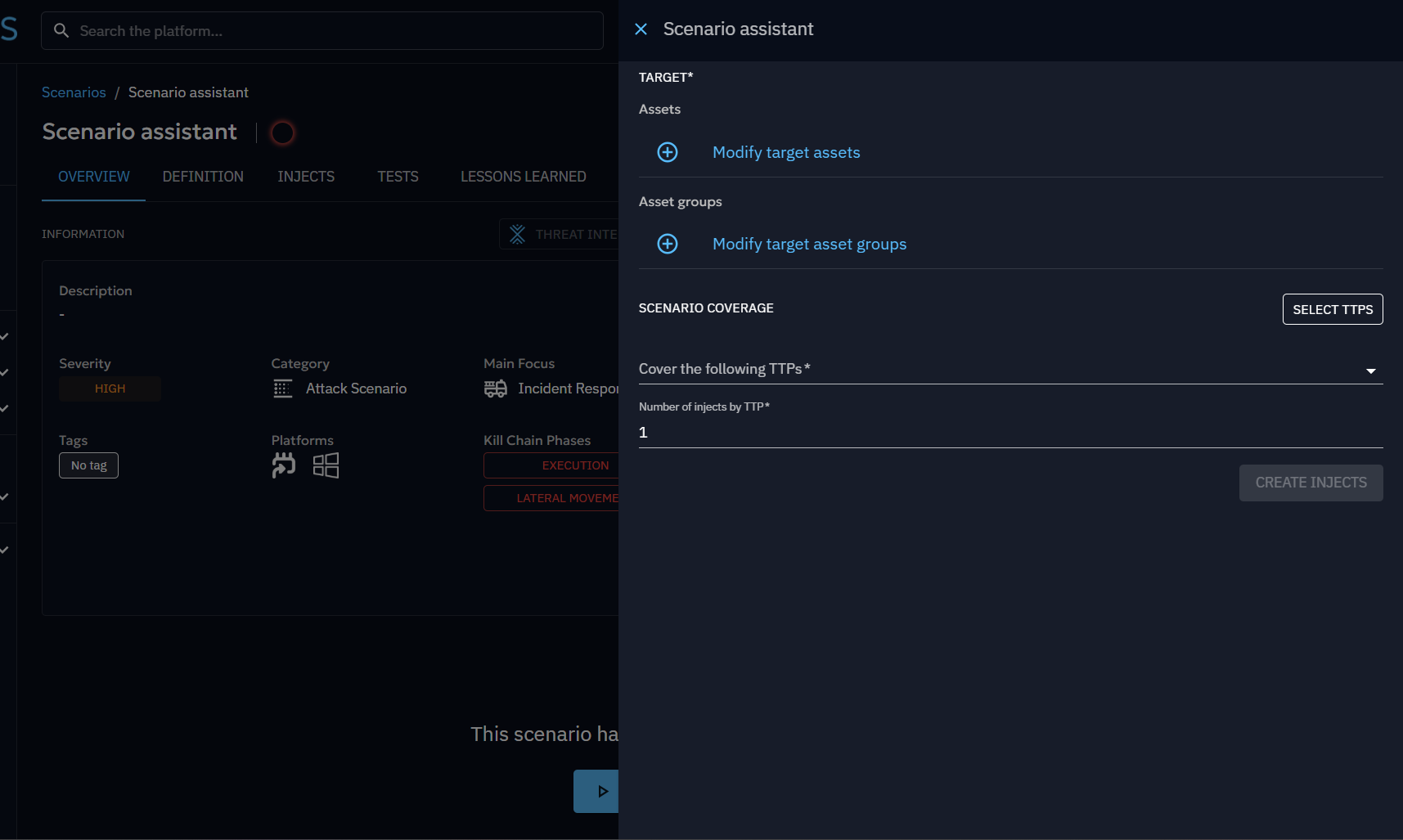Click the Select TTPs button

click(x=1332, y=309)
